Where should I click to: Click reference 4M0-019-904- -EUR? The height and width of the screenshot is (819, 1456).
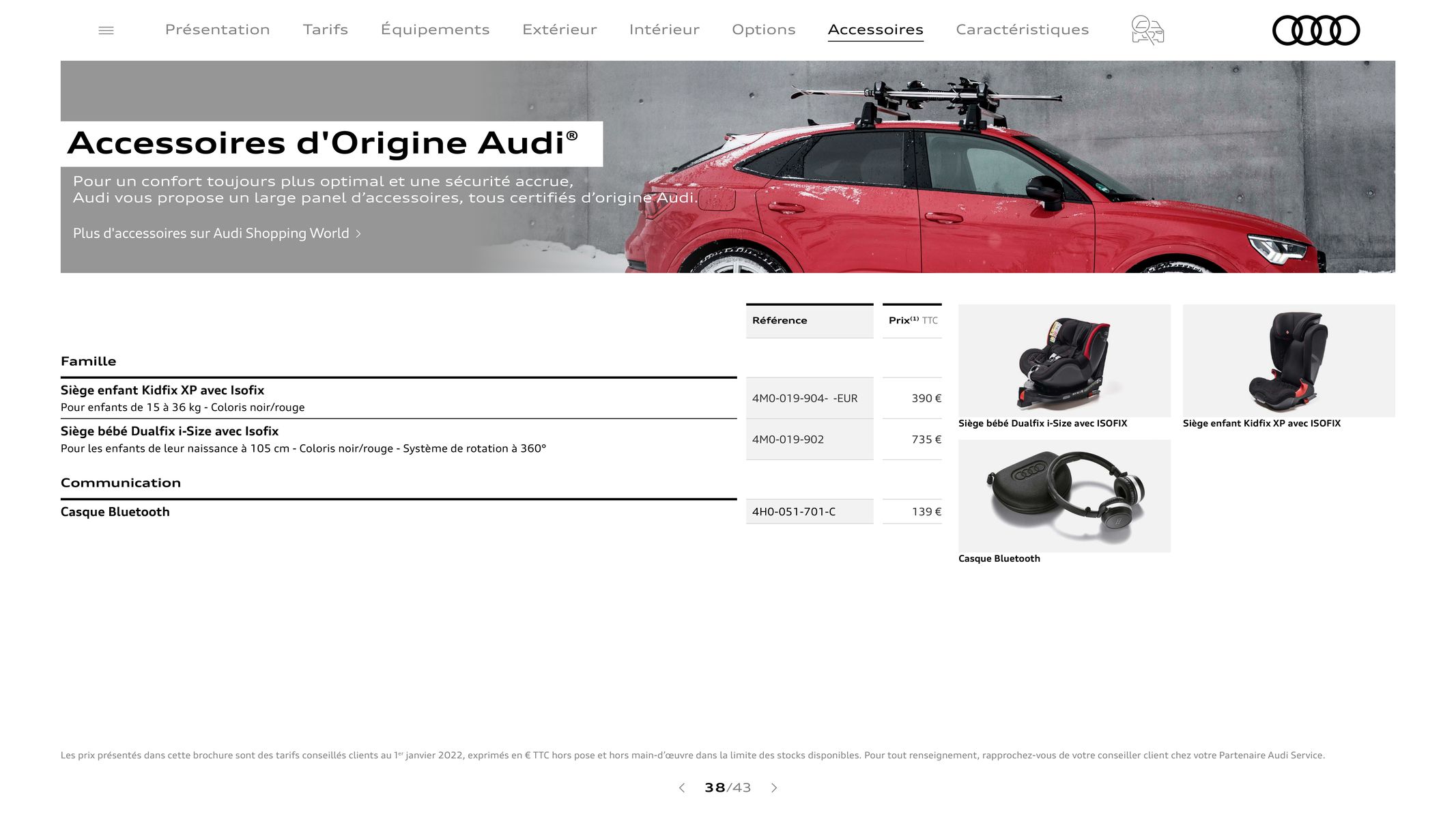point(805,399)
